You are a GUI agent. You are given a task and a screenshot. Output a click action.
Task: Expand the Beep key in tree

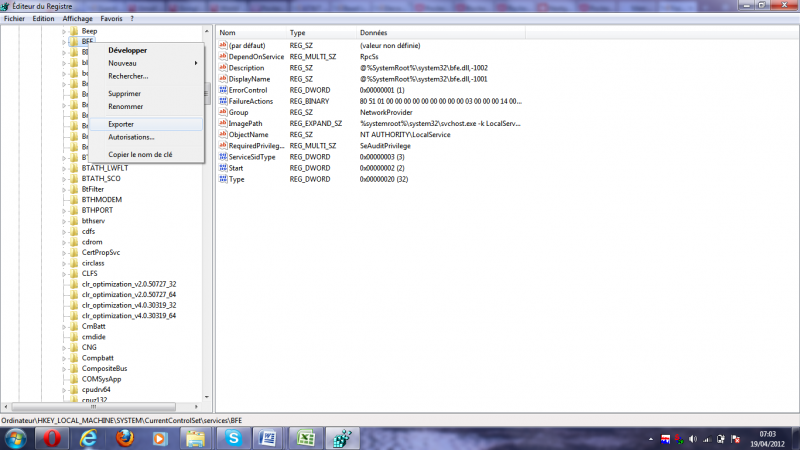(x=63, y=32)
